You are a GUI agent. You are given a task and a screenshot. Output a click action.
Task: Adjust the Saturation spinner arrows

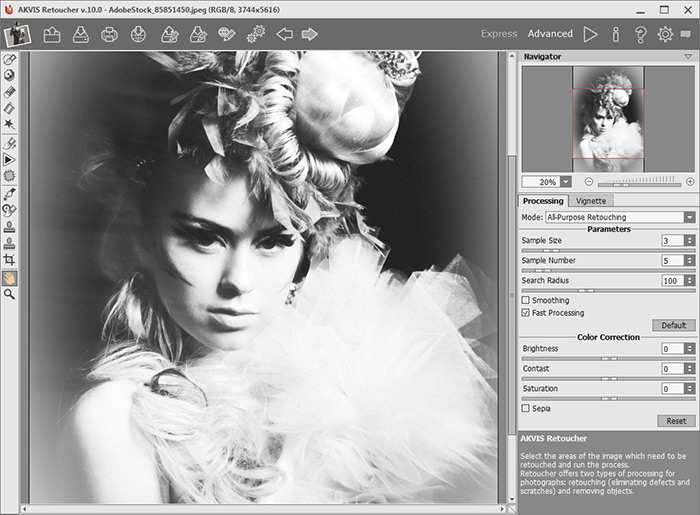[x=690, y=389]
